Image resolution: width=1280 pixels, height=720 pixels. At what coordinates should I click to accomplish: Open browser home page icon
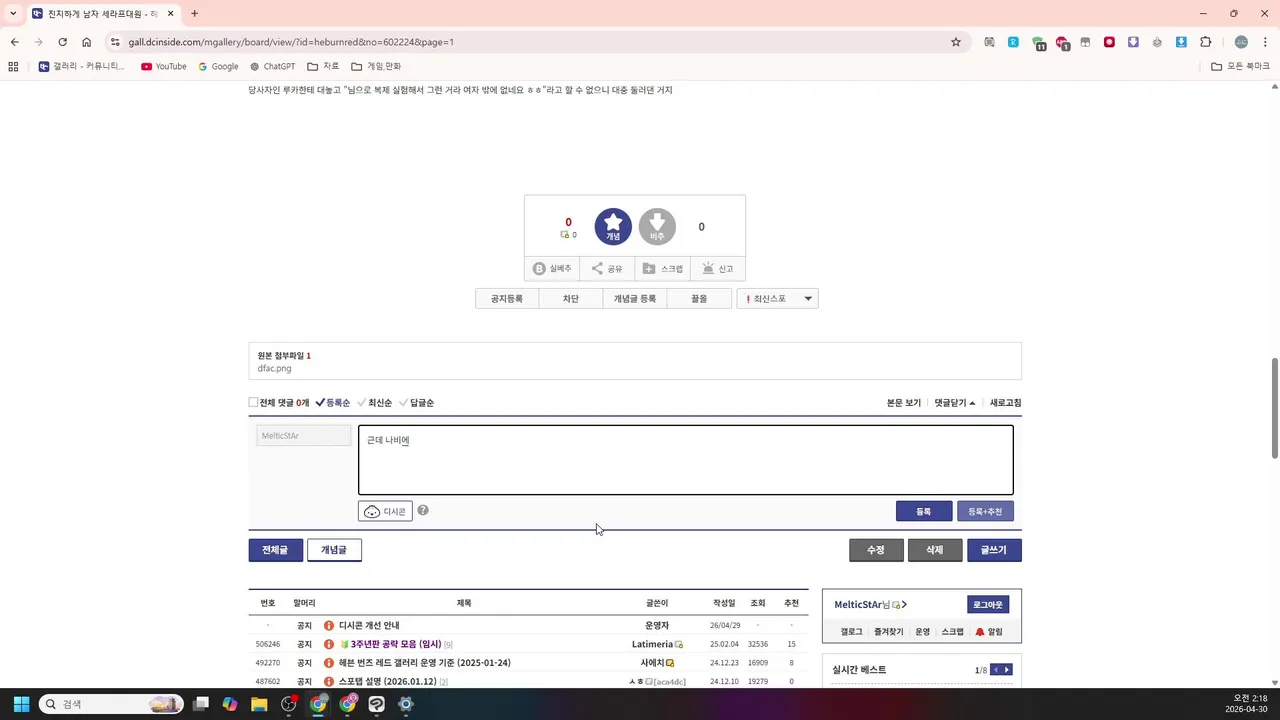coord(87,42)
